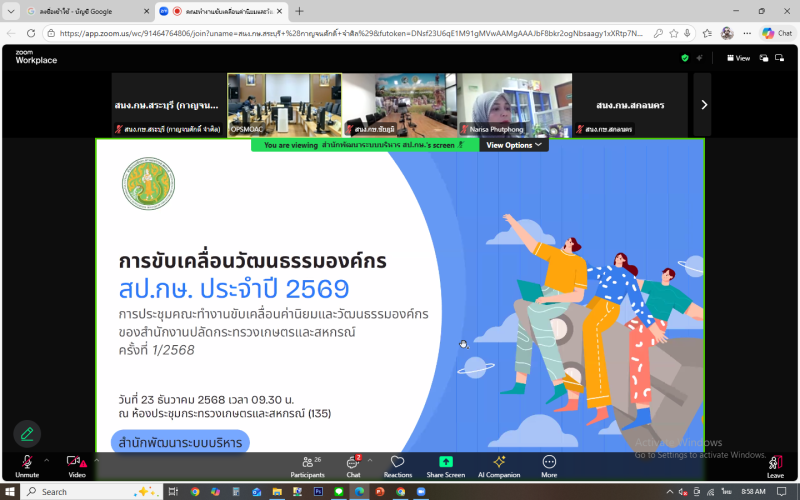Open the Chat panel
800x500 pixels.
click(353, 465)
